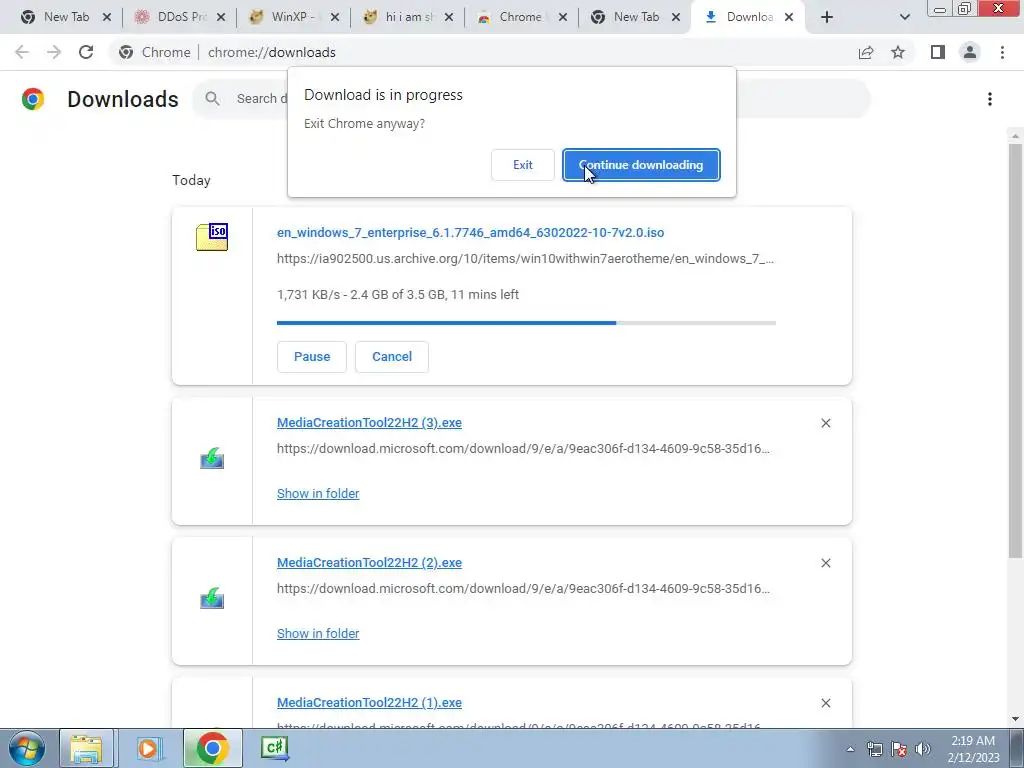Open Windows Explorer from the taskbar
This screenshot has height=768, width=1024.
point(86,748)
